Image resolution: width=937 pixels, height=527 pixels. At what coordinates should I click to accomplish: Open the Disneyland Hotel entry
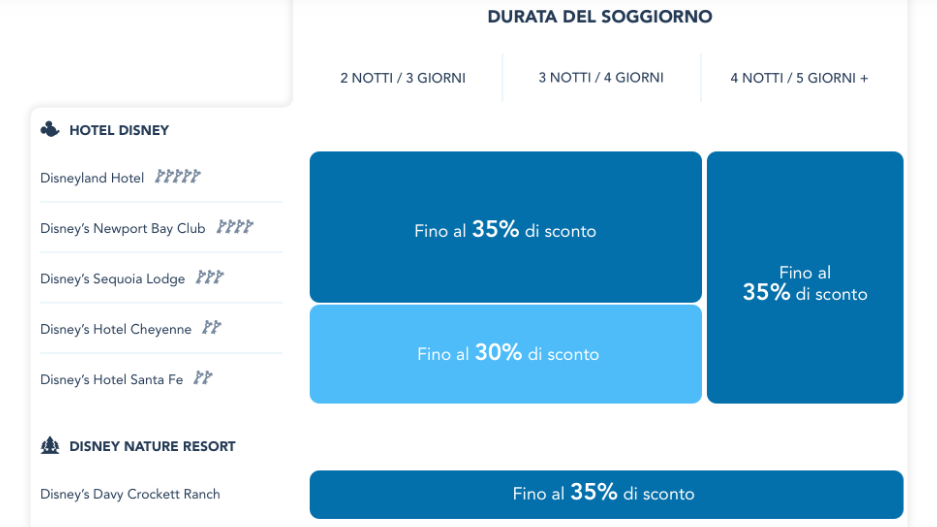coord(92,178)
